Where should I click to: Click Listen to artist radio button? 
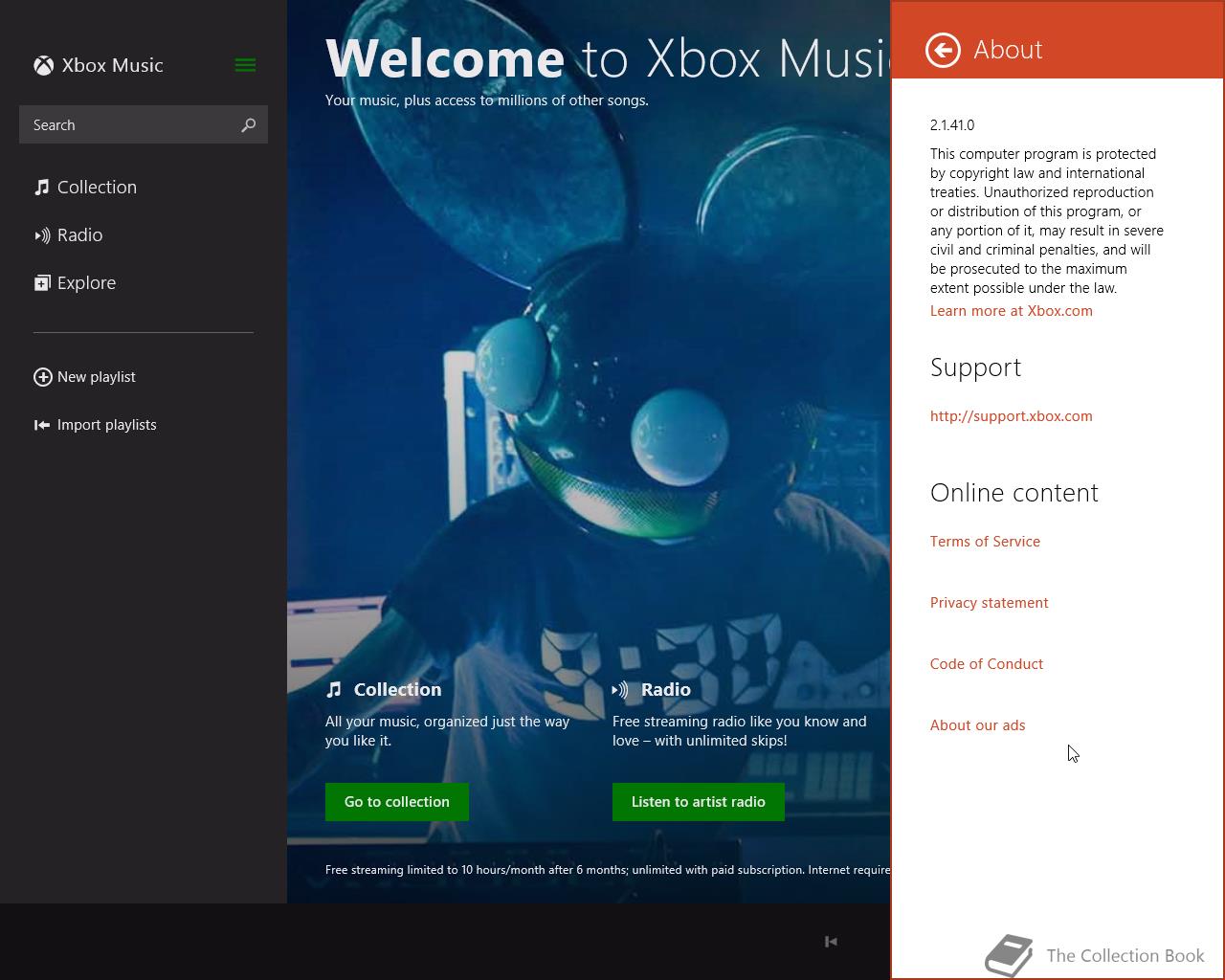(x=699, y=802)
